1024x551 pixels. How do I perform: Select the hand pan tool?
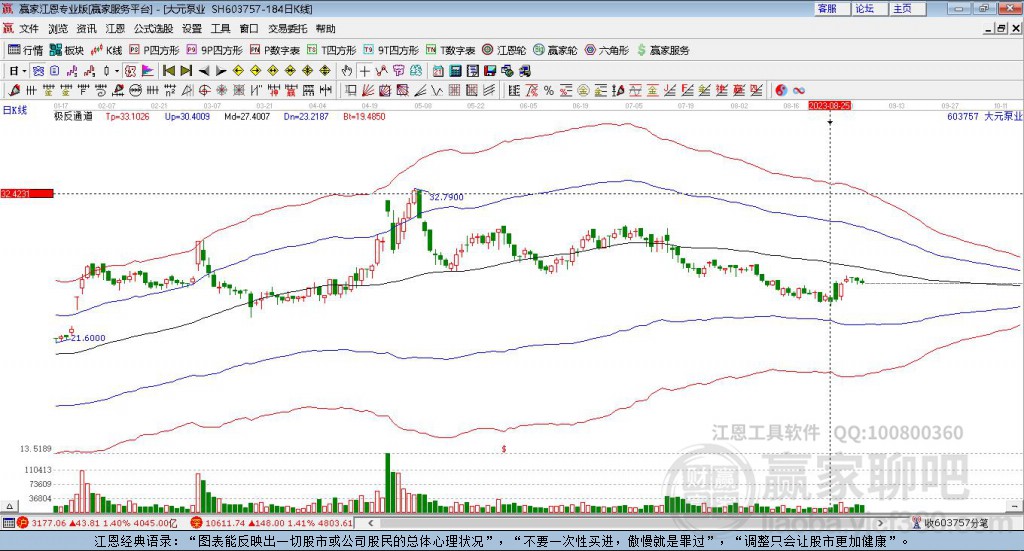tap(347, 71)
